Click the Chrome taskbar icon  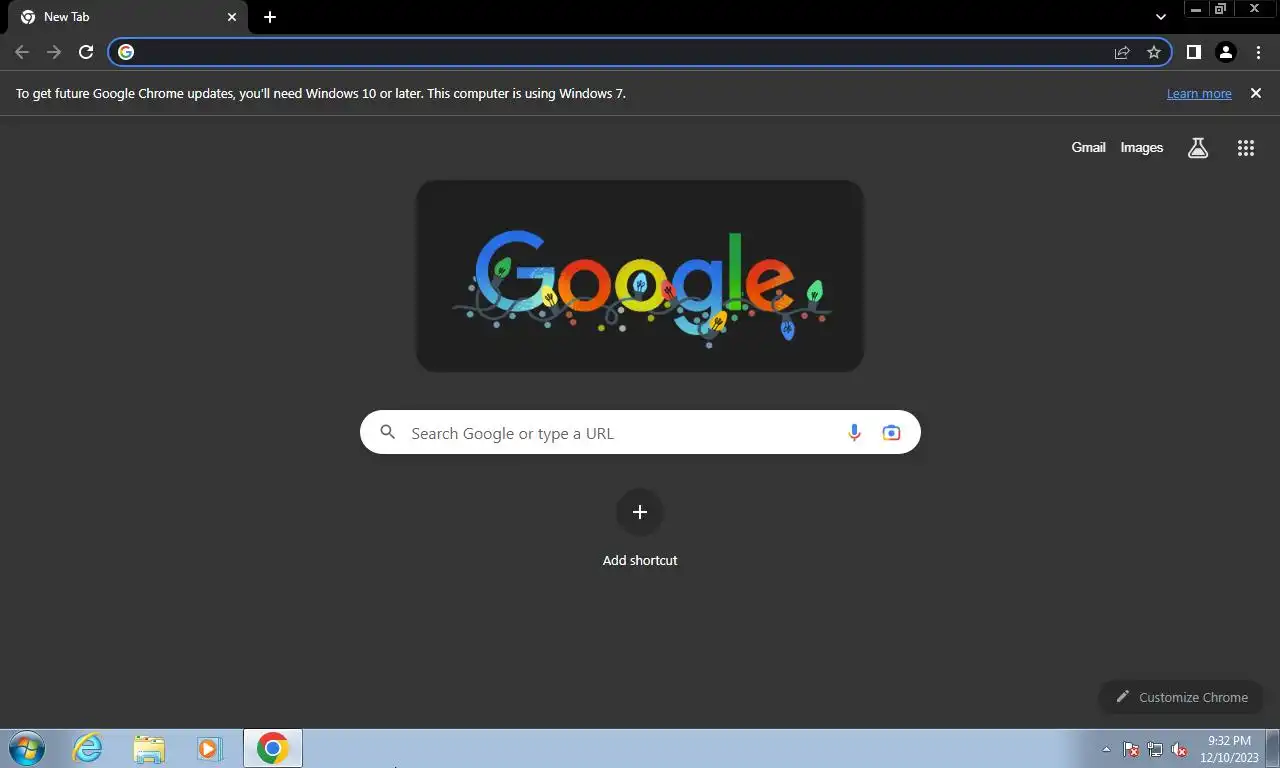coord(272,748)
